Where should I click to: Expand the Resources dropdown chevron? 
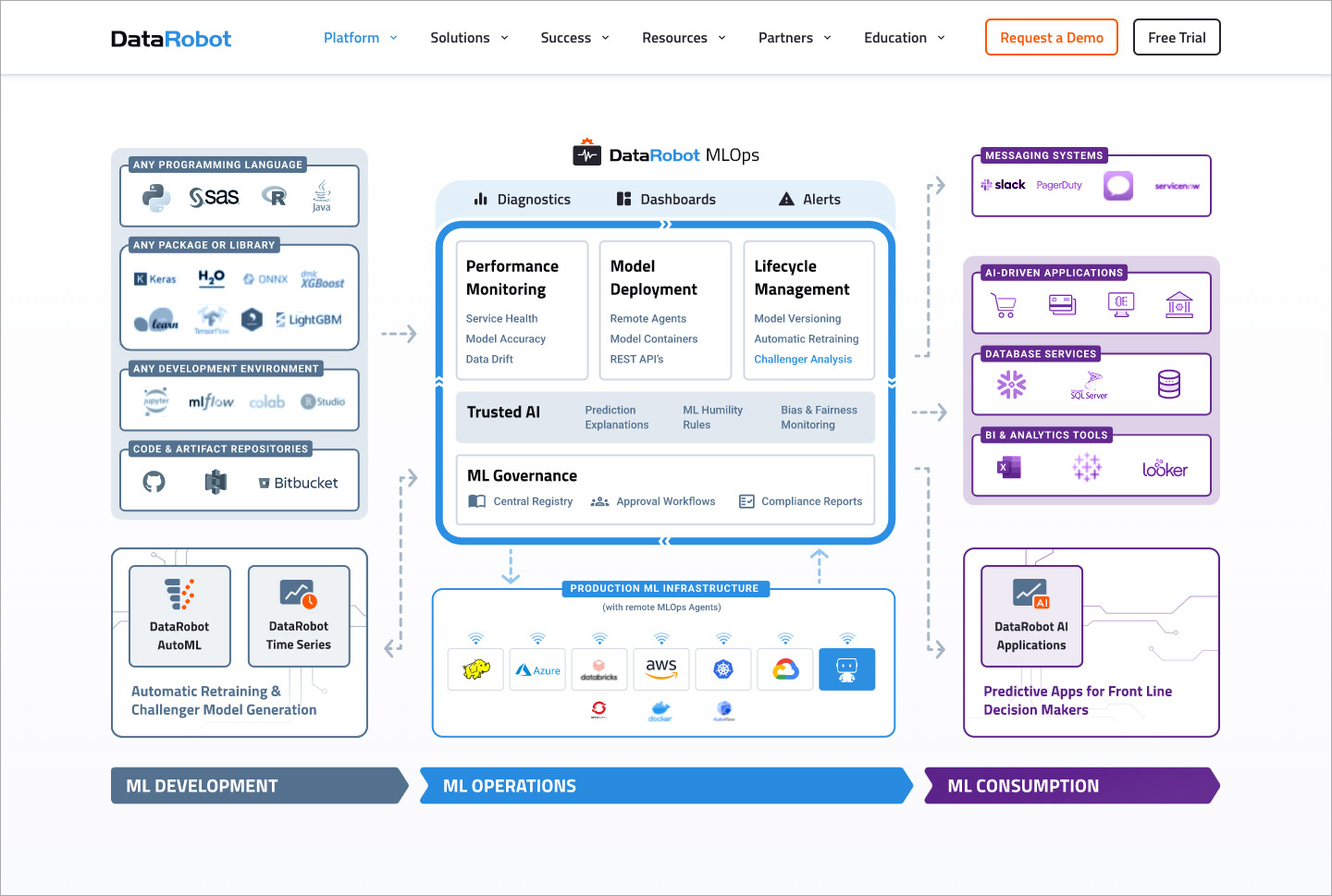pyautogui.click(x=721, y=38)
